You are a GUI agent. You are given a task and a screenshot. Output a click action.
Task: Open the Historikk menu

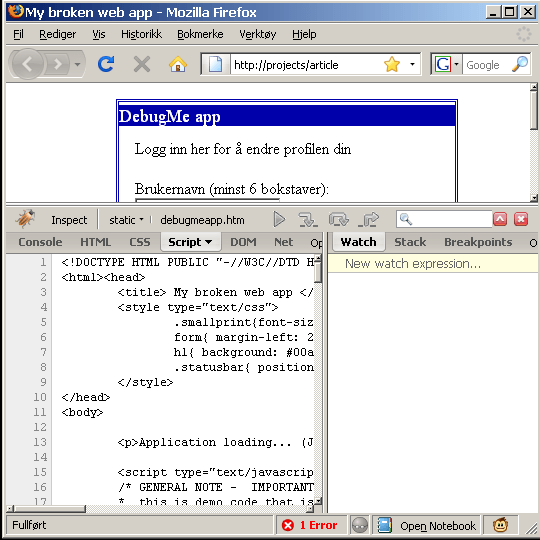click(141, 34)
